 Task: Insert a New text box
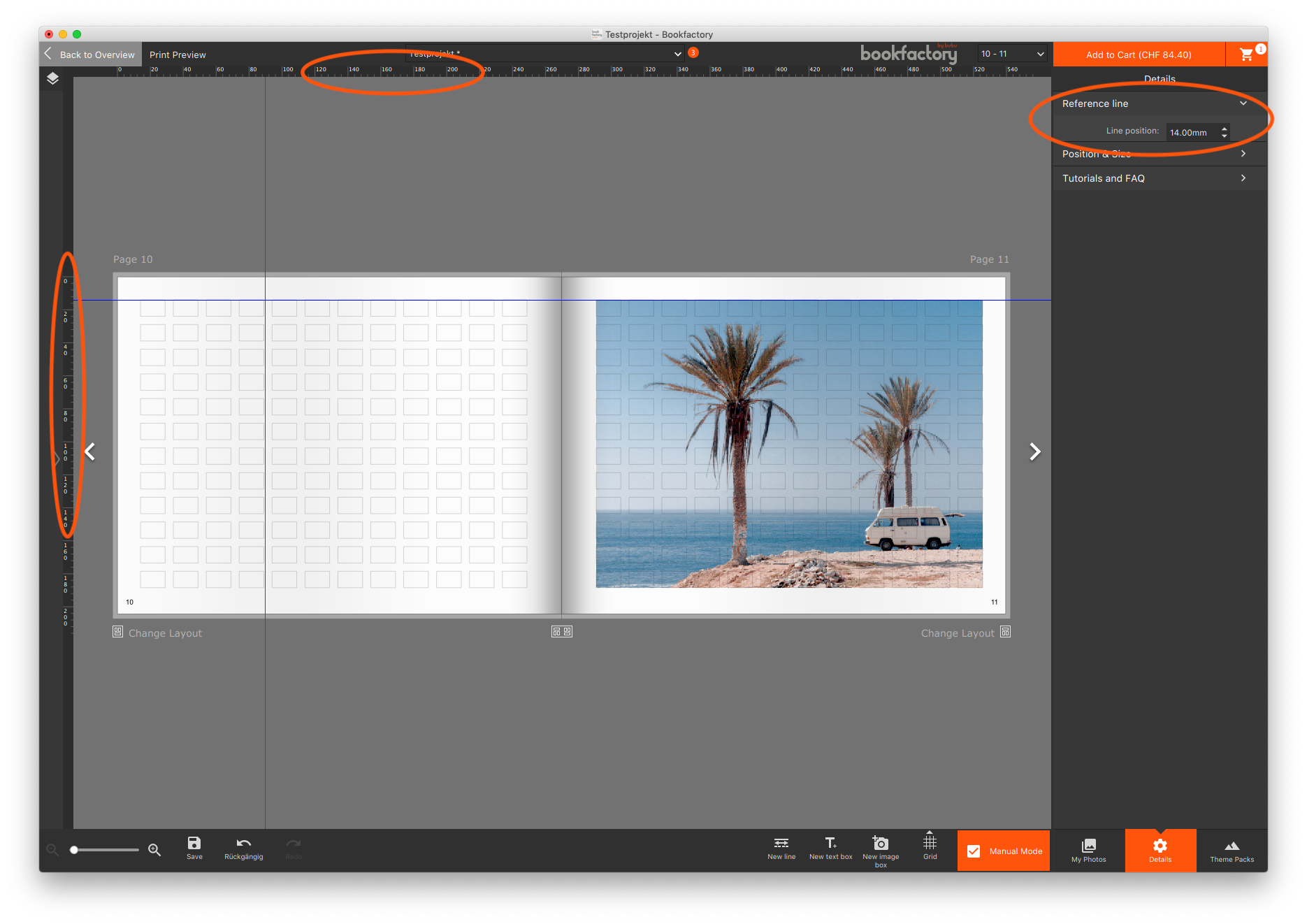(830, 848)
